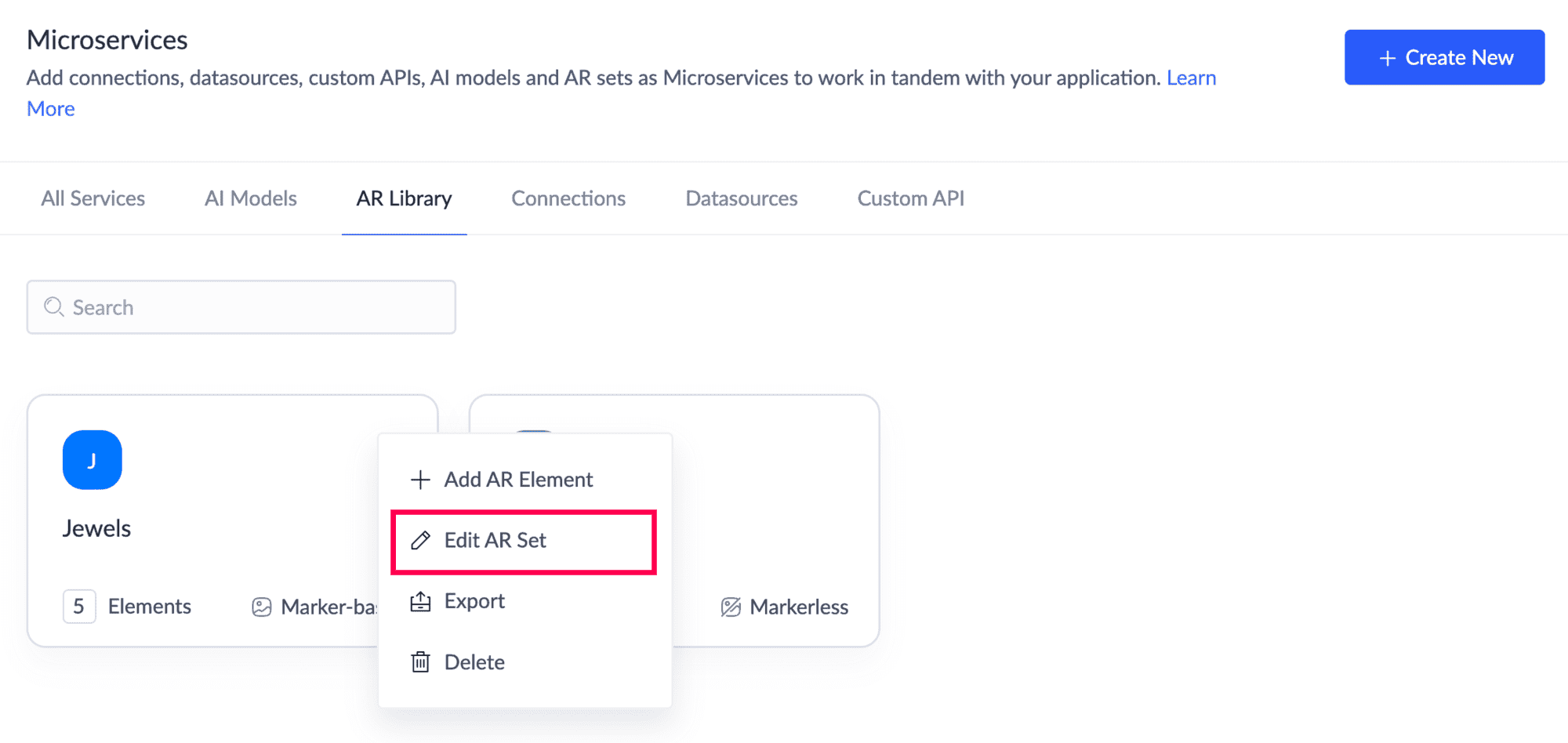Open the All Services tab
The height and width of the screenshot is (743, 1568).
coord(93,198)
